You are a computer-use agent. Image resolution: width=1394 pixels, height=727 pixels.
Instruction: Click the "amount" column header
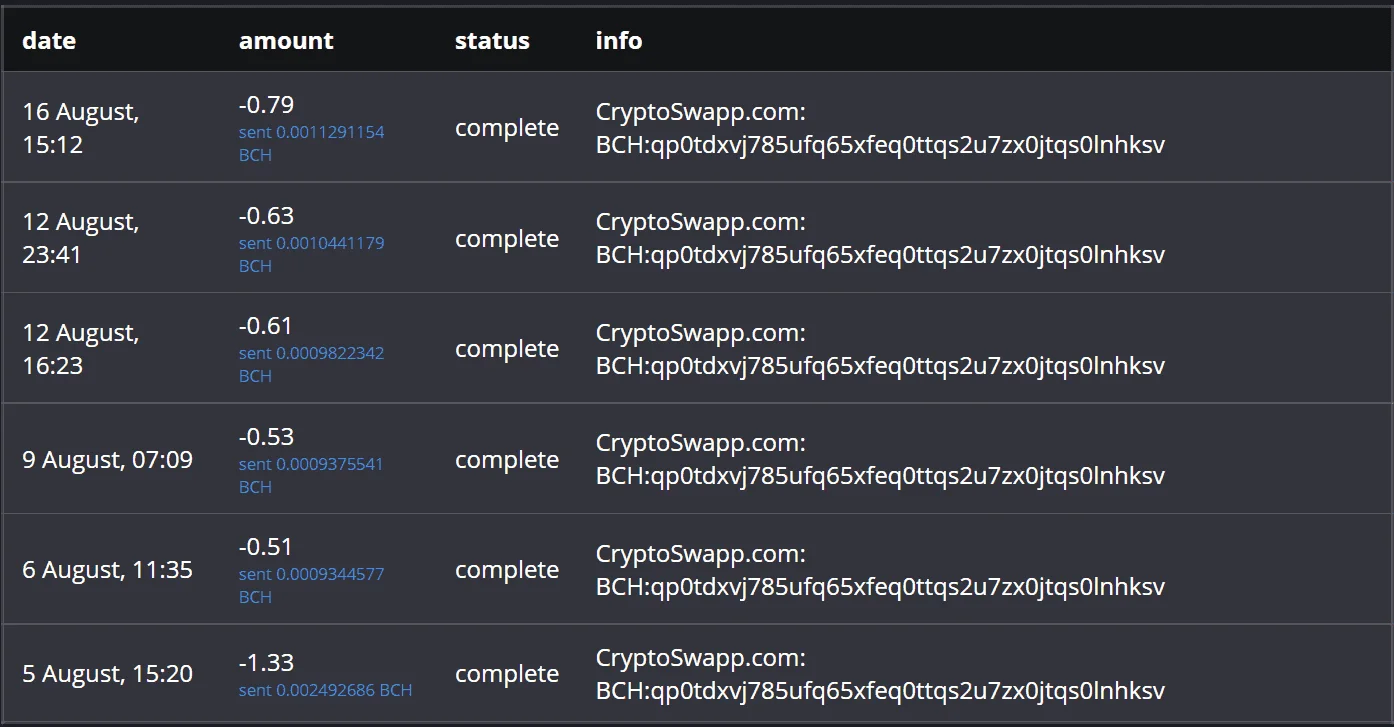(x=286, y=41)
